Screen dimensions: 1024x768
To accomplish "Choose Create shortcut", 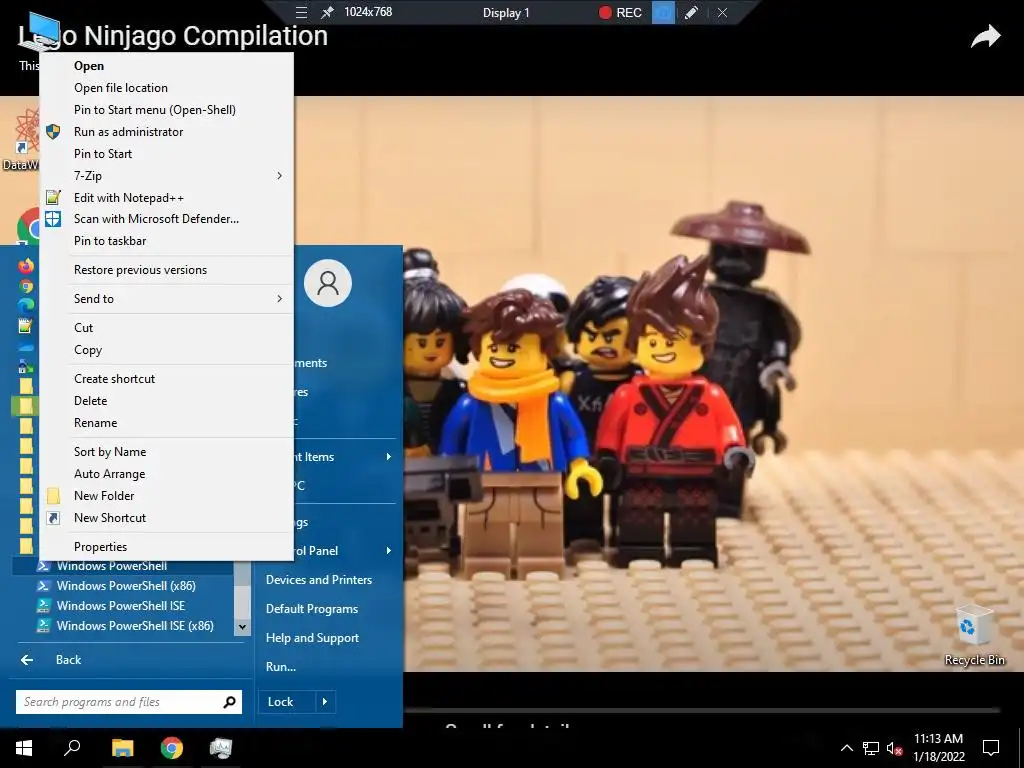I will [167, 379].
